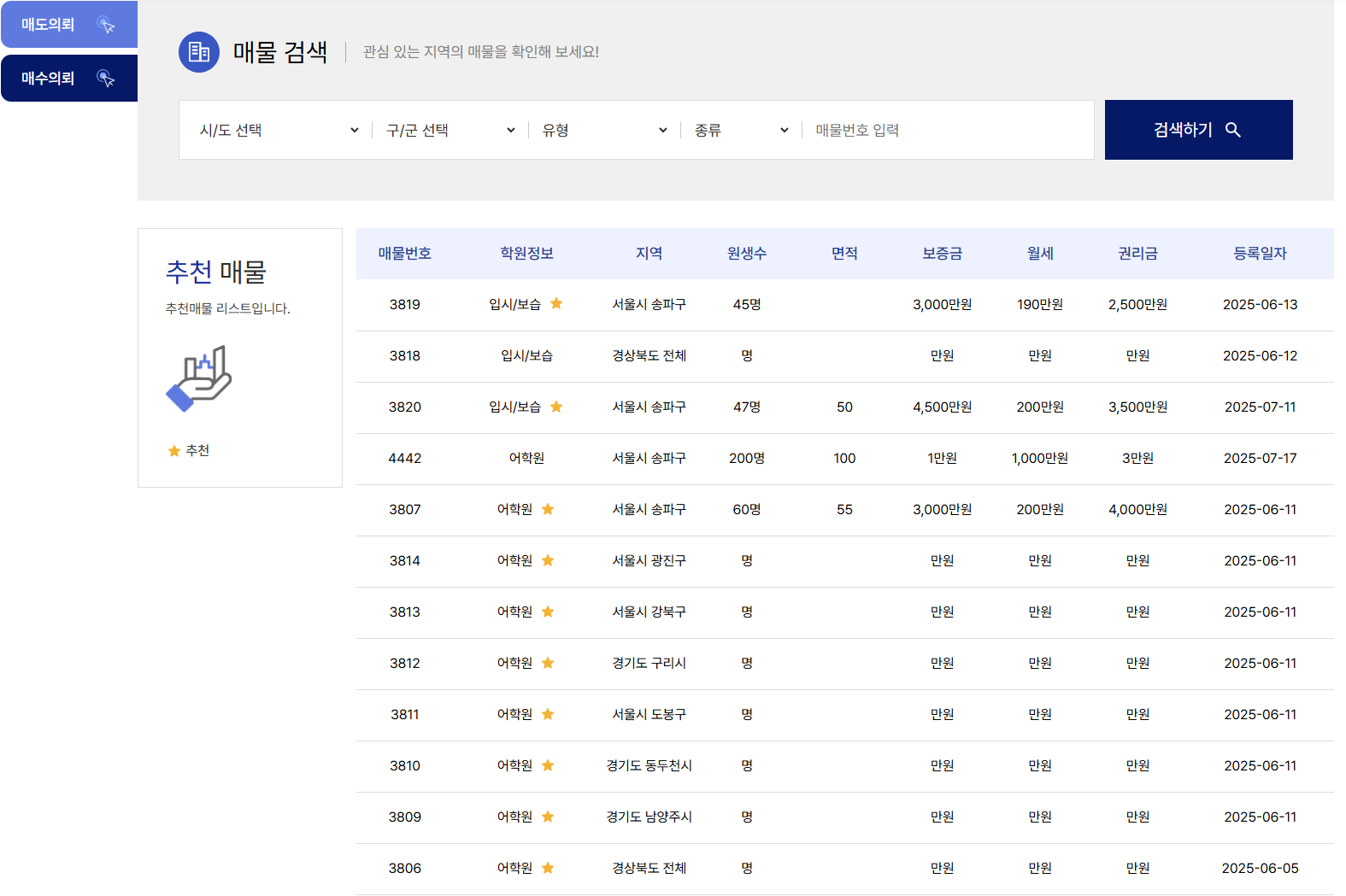Viewport: 1346px width, 896px height.
Task: Focus the 매물번호 입력 text field
Action: (x=949, y=130)
